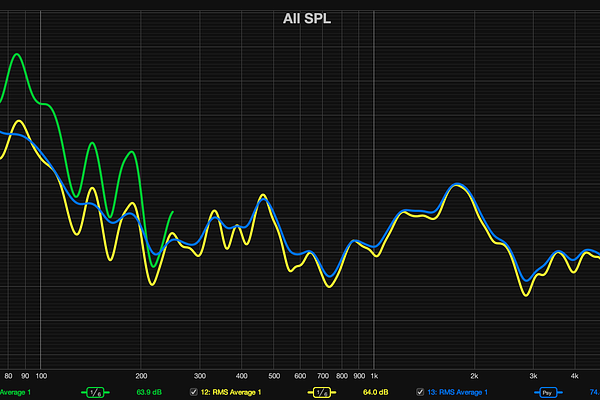Image resolution: width=600 pixels, height=400 pixels.
Task: Click the green Average 1 legend label
Action: point(15,392)
